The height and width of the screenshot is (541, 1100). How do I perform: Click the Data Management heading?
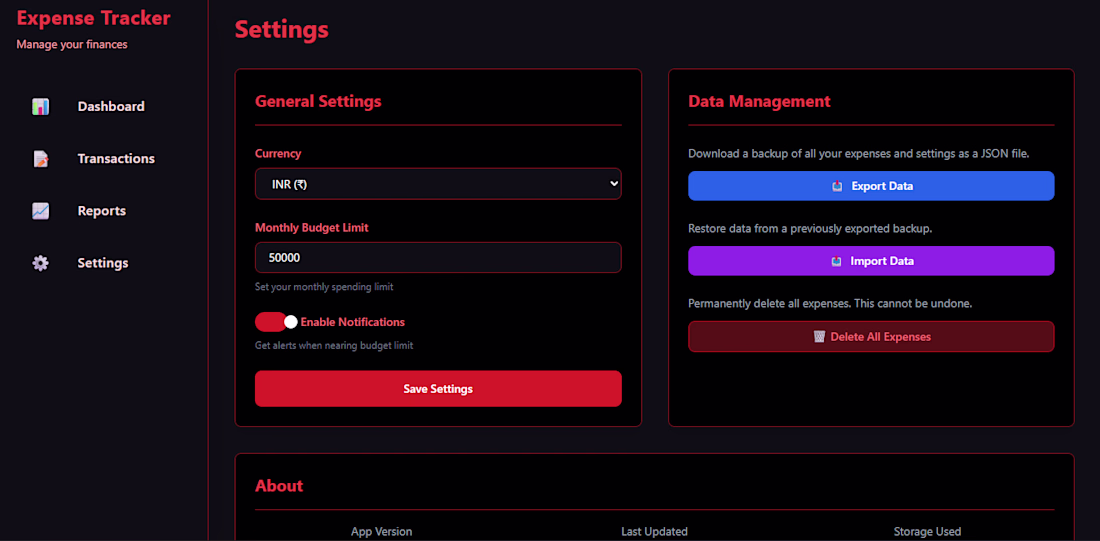tap(759, 101)
